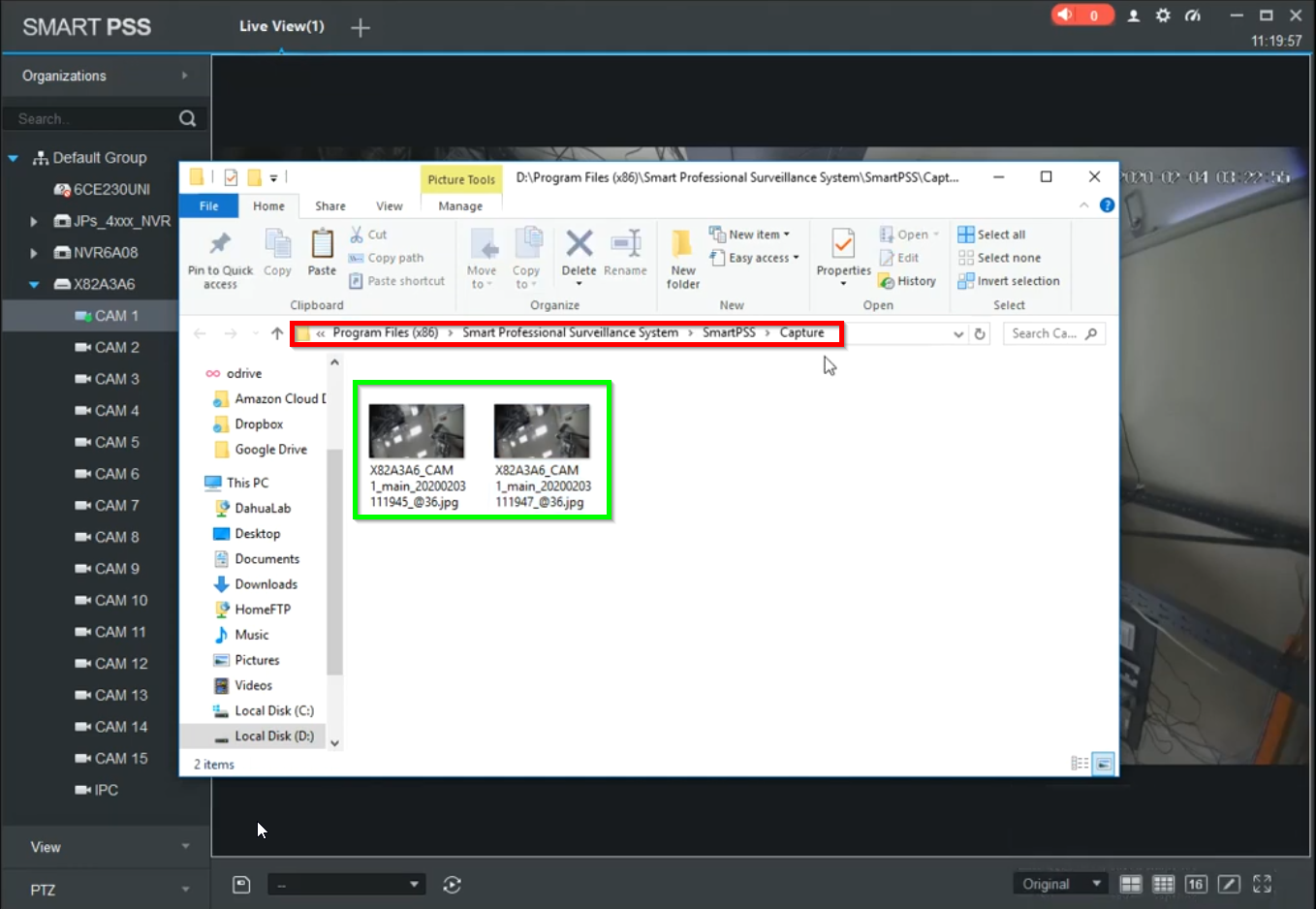Switch to the View ribbon tab

(x=389, y=206)
